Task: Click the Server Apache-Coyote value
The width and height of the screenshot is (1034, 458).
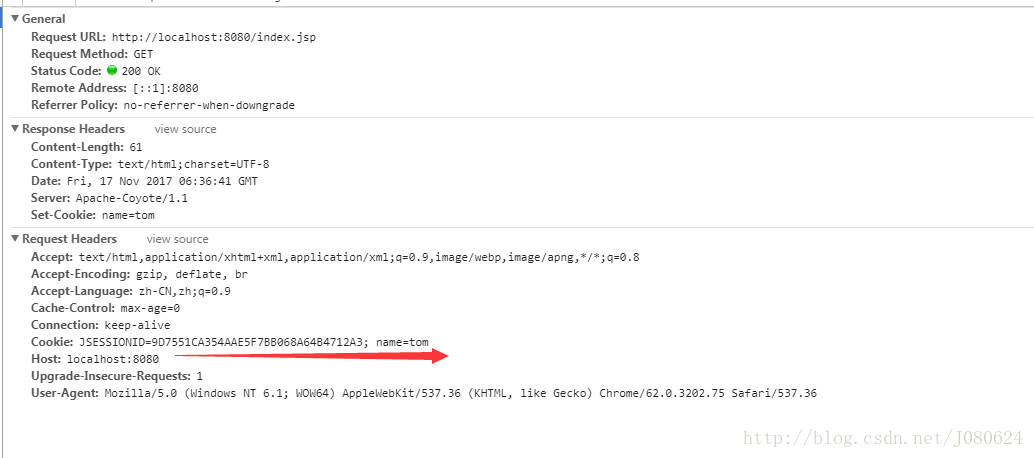Action: [x=132, y=198]
